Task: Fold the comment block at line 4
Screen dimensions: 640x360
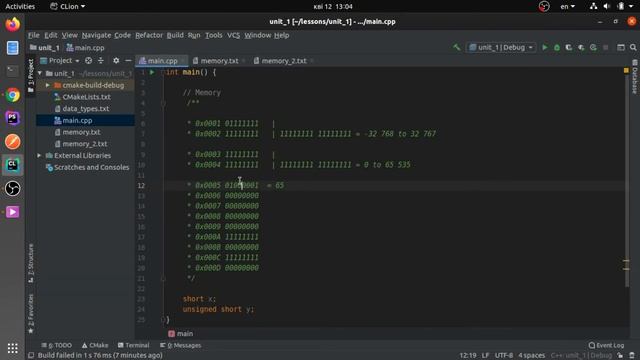Action: pos(163,103)
